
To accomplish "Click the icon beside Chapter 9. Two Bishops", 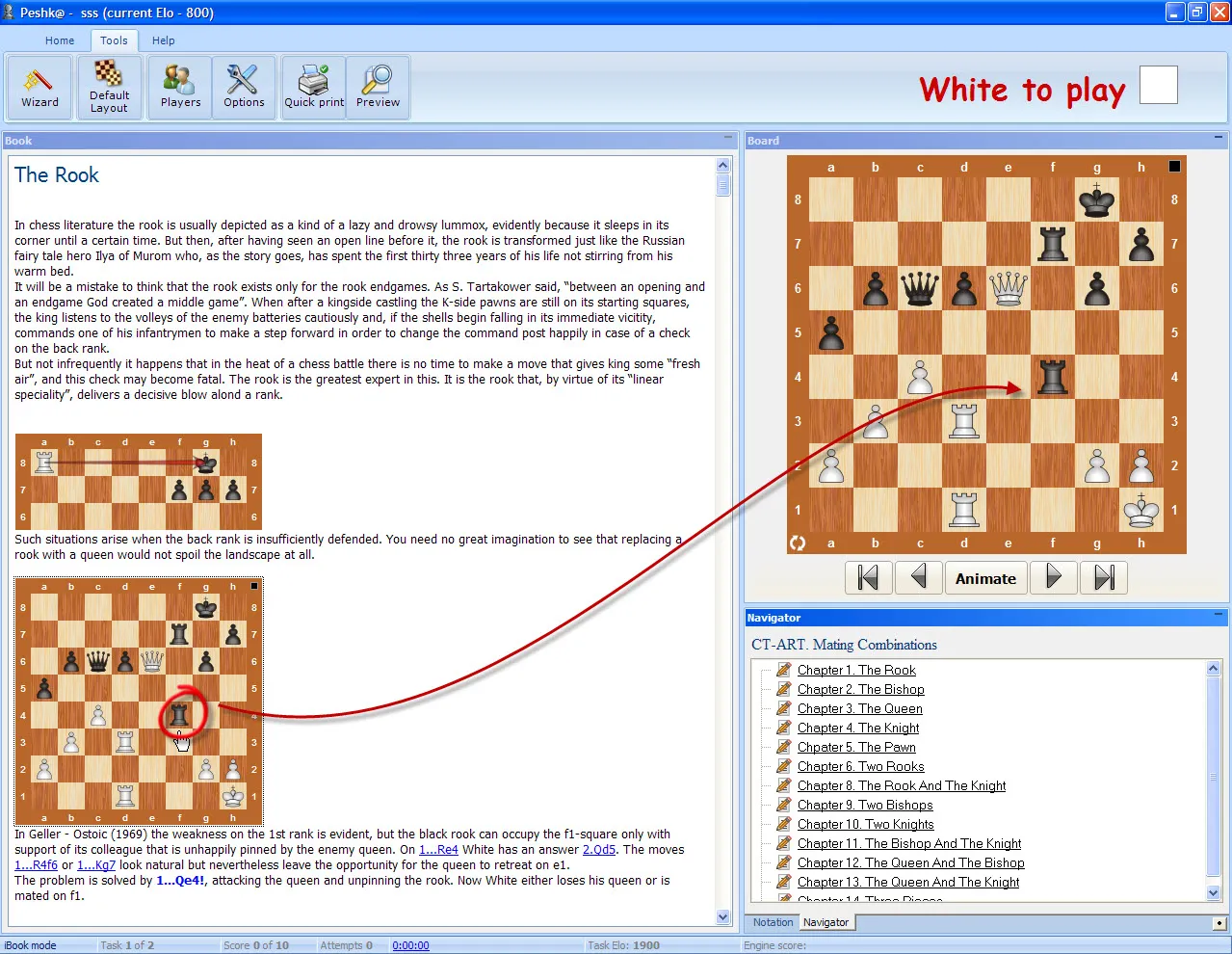I will (784, 805).
